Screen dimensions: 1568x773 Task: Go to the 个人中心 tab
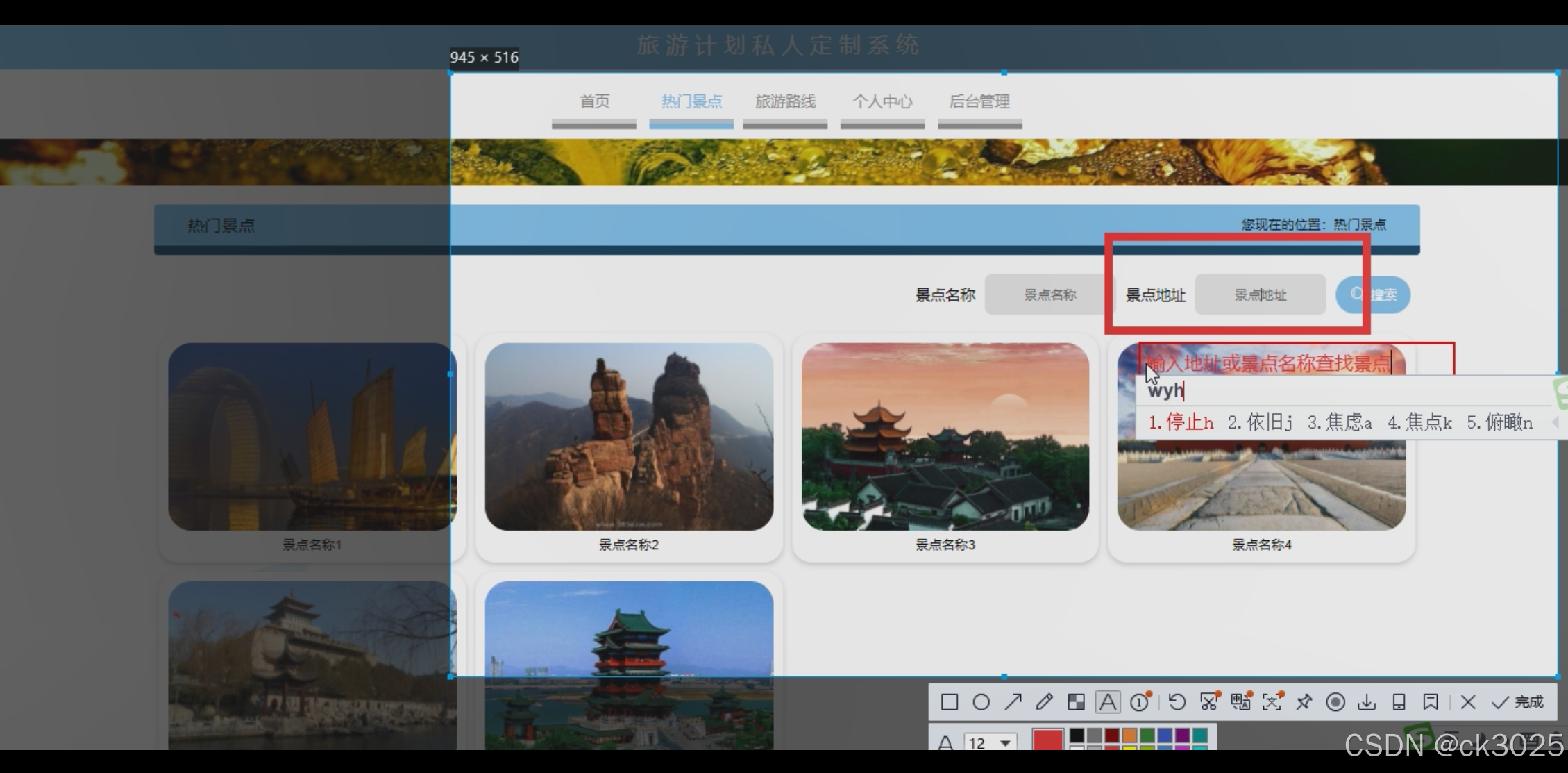pyautogui.click(x=882, y=102)
